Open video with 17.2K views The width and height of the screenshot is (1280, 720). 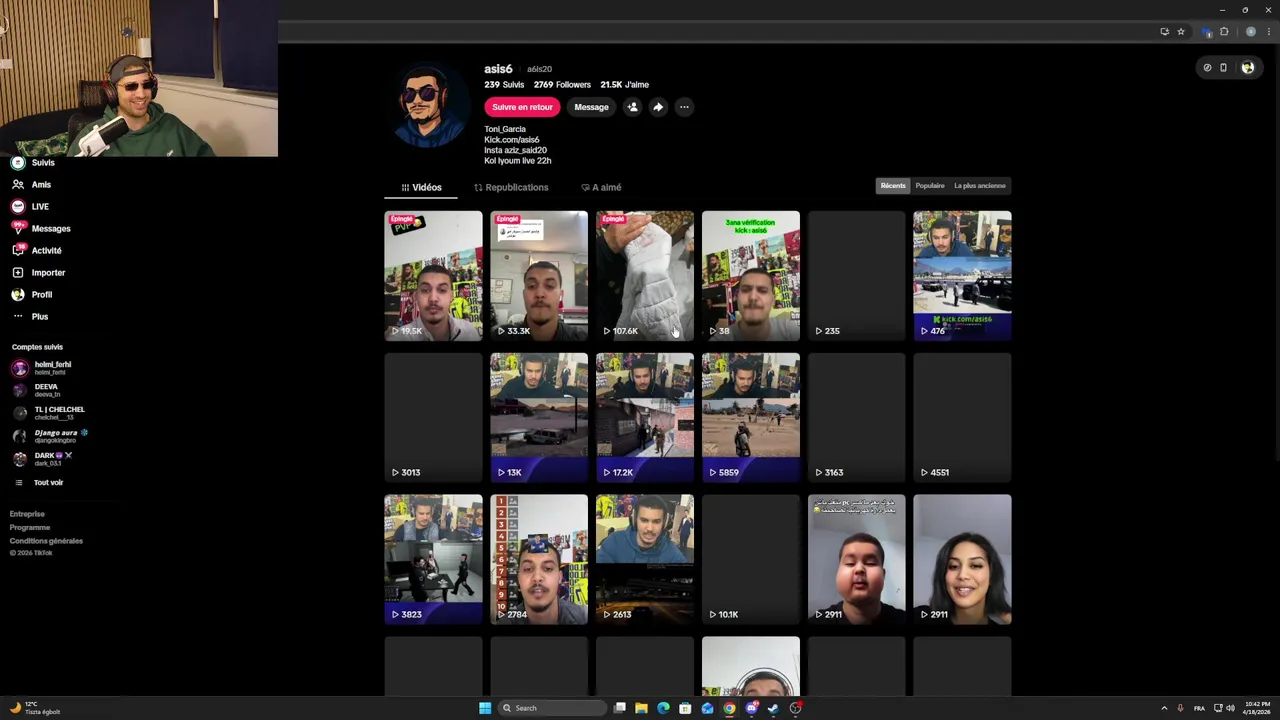(x=645, y=418)
